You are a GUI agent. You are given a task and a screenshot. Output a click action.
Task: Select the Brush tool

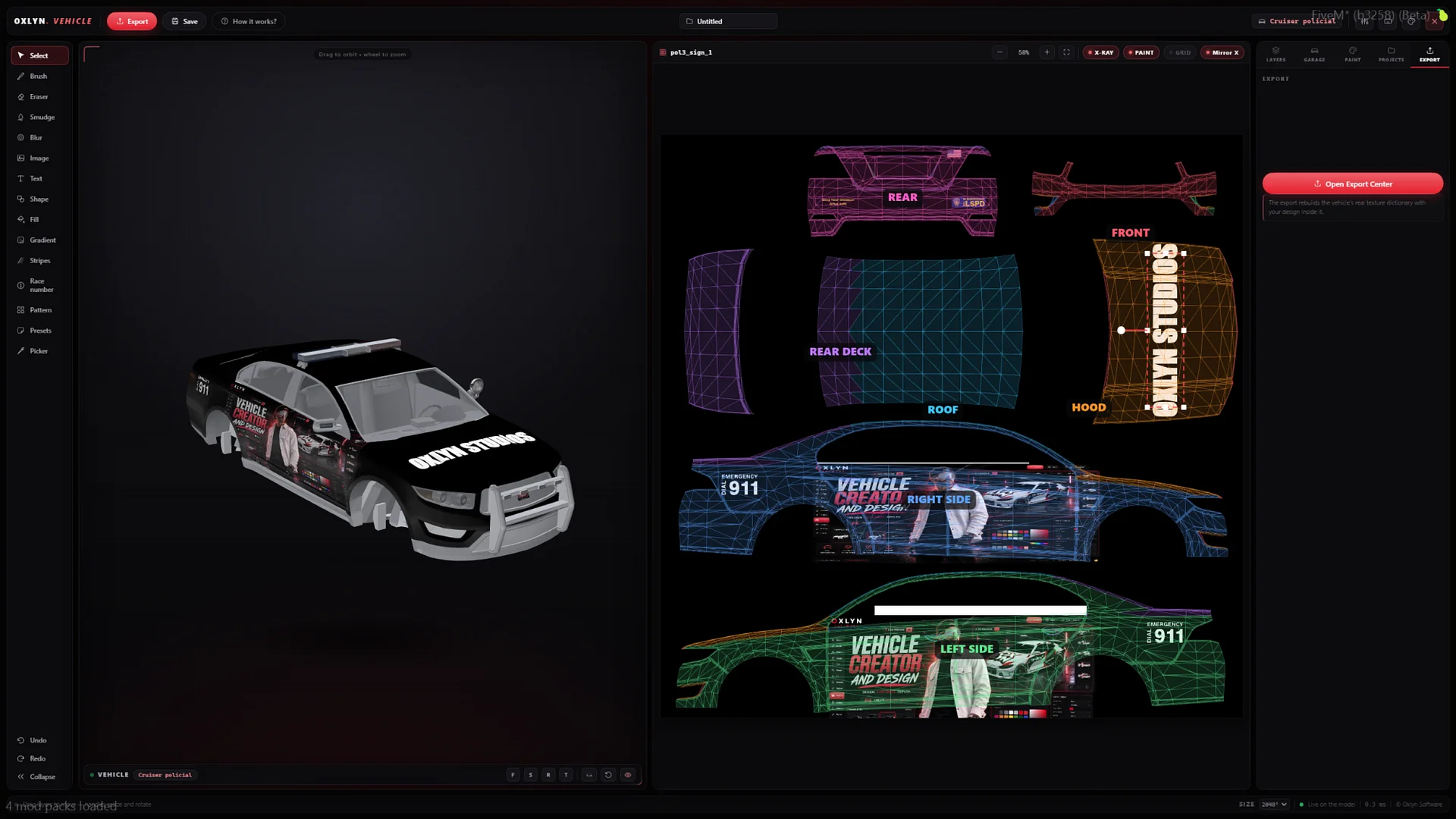pos(39,76)
